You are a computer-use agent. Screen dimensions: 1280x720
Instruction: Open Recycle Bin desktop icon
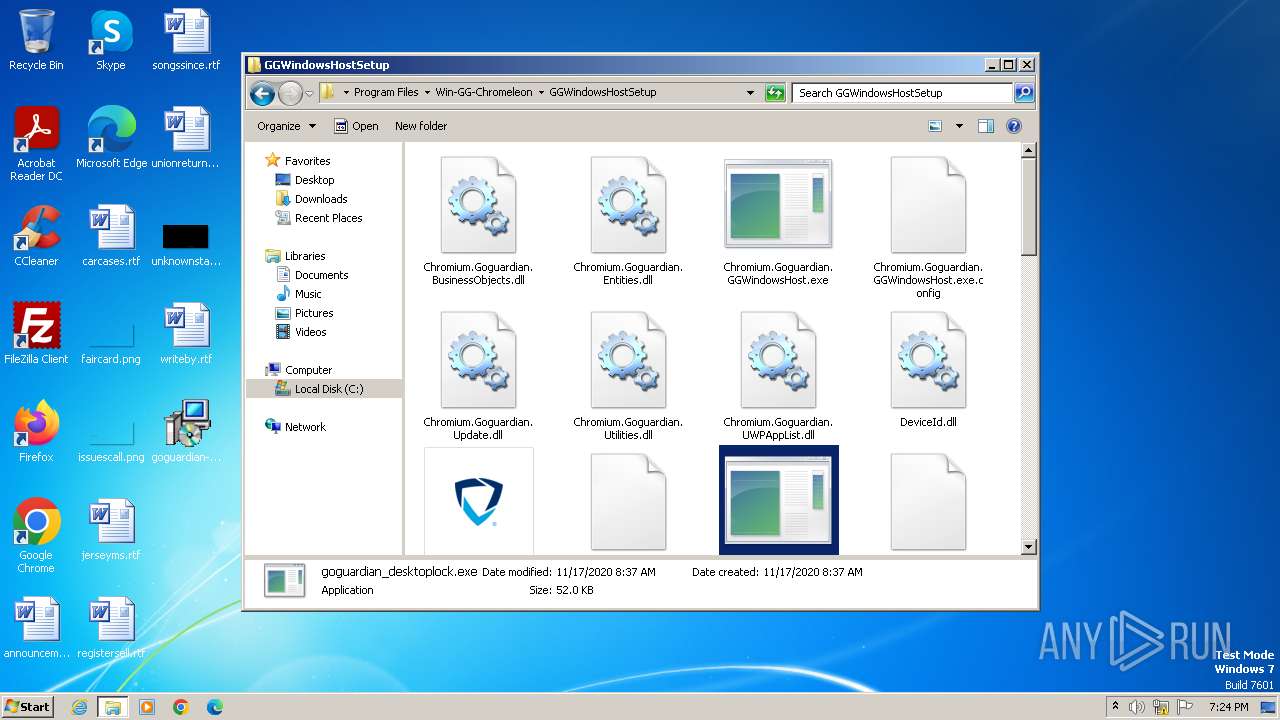click(x=36, y=40)
